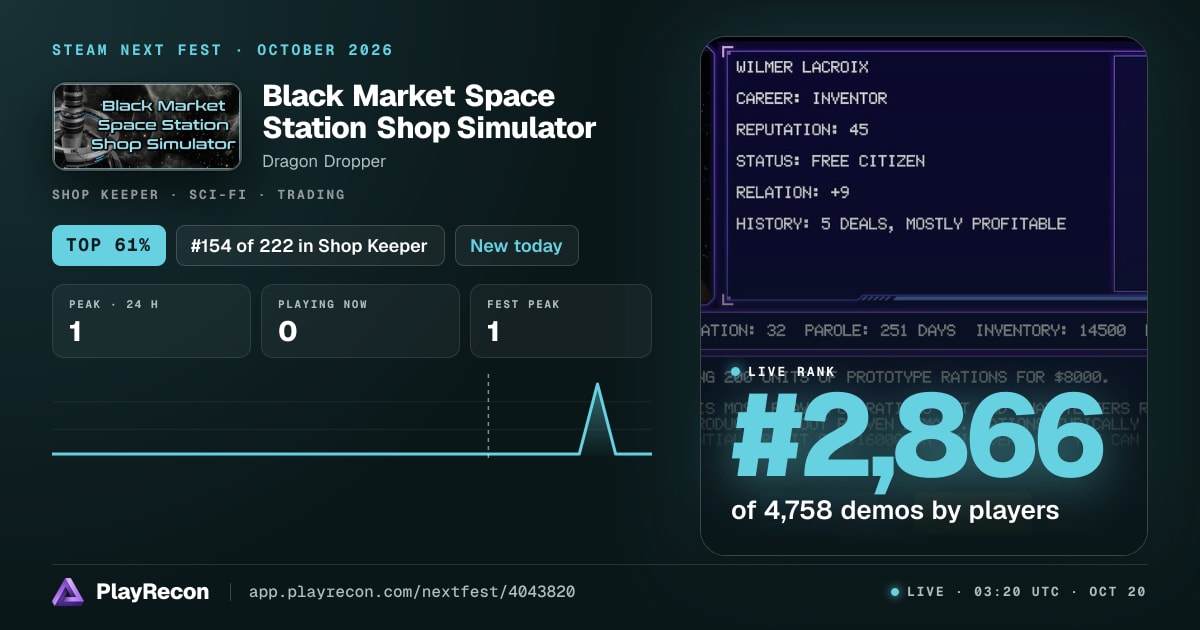The height and width of the screenshot is (630, 1200).
Task: Open the app.playrecon.com/nextfest/4043820 link
Action: [x=411, y=592]
